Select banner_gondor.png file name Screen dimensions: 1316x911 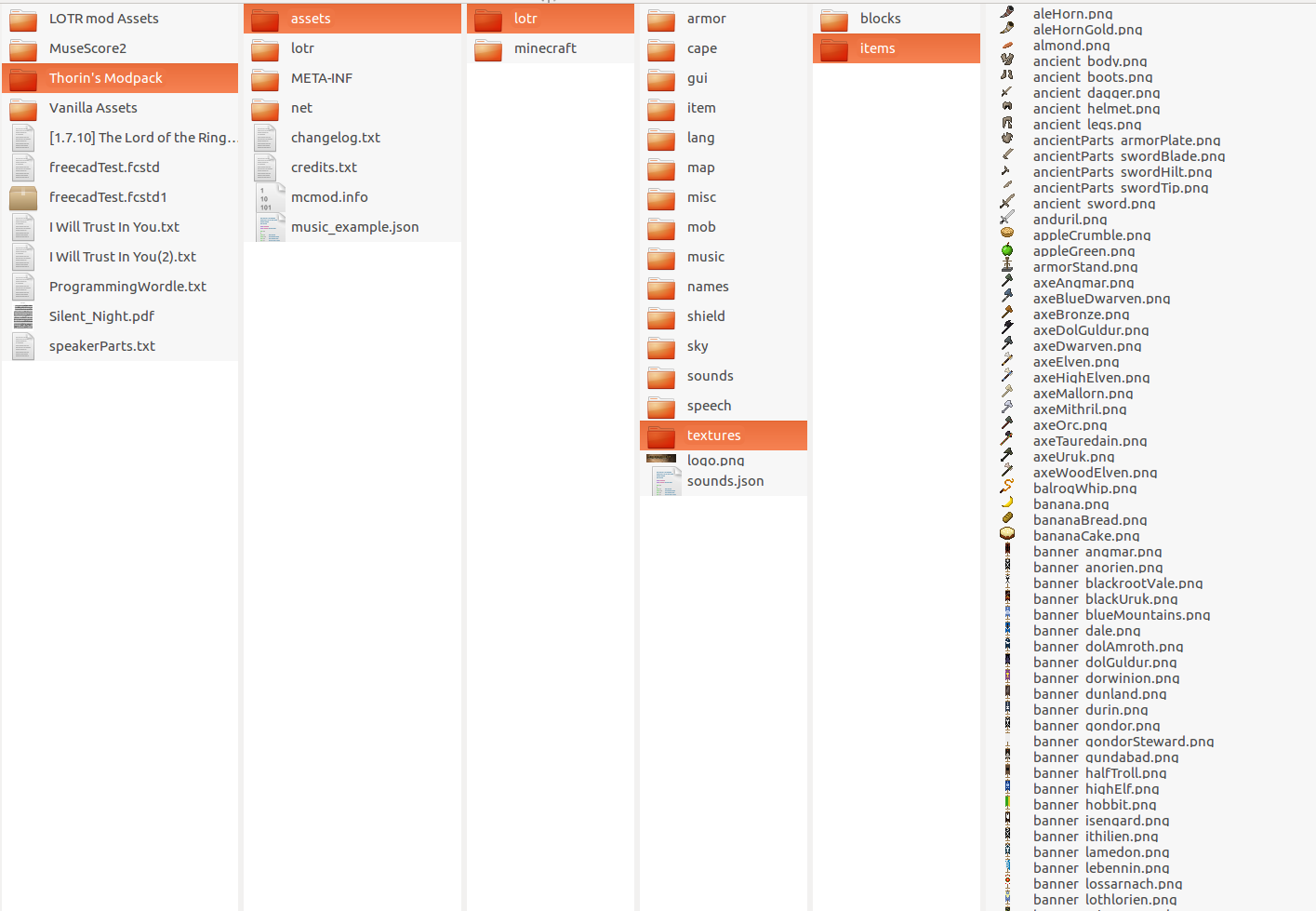coord(1097,725)
